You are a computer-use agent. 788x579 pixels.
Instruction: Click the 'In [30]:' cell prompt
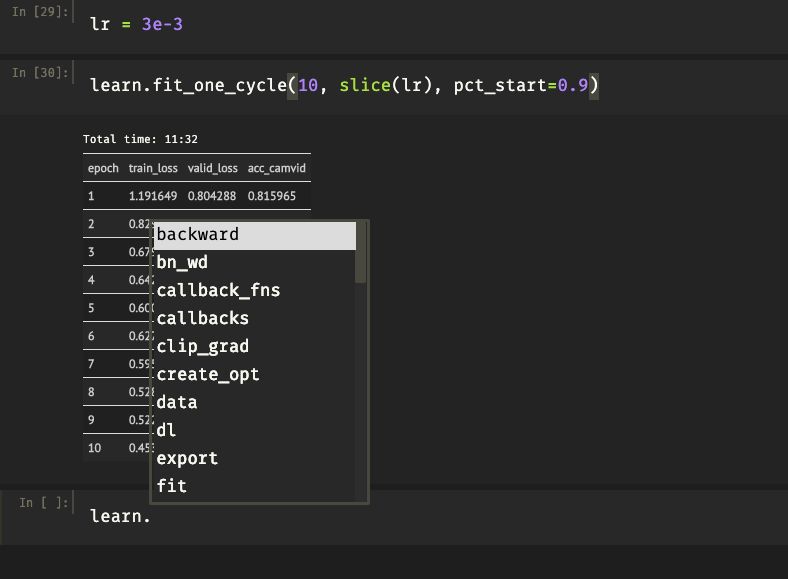point(40,73)
